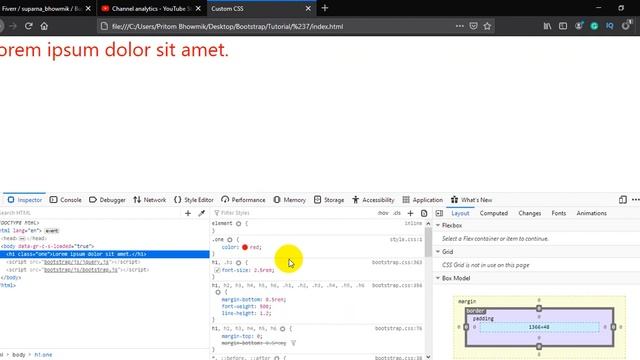Click the green Grammarly extension icon
Screen dimensions: 640x360
point(594,26)
